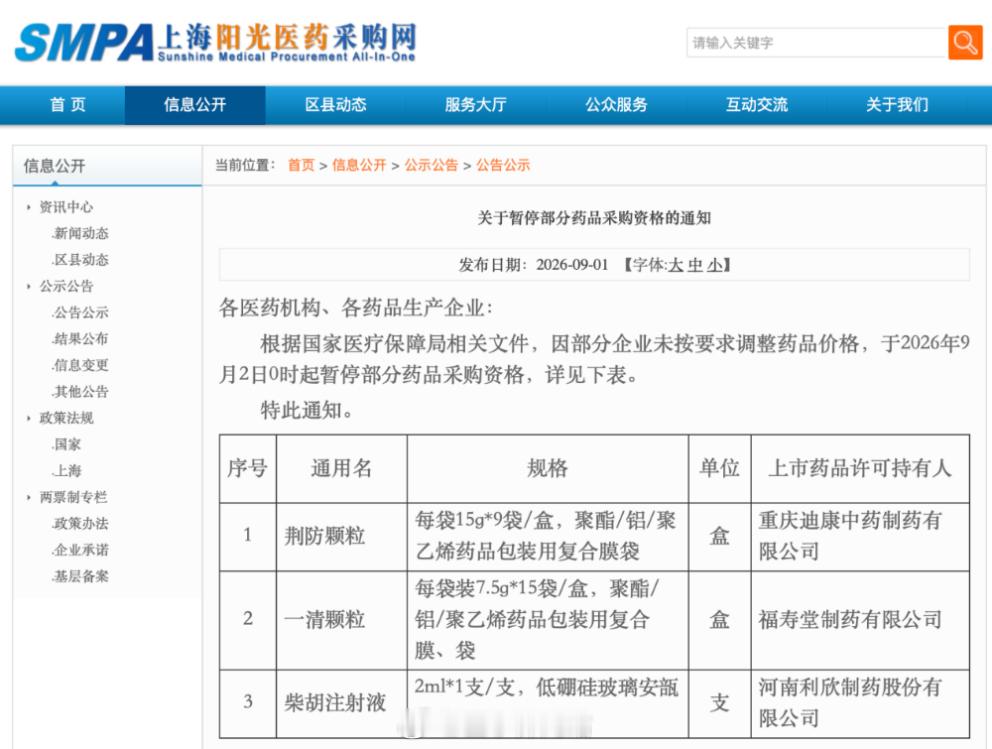This screenshot has width=992, height=749.
Task: Click the 上市药品许可持有人 column header
Action: pyautogui.click(x=860, y=469)
